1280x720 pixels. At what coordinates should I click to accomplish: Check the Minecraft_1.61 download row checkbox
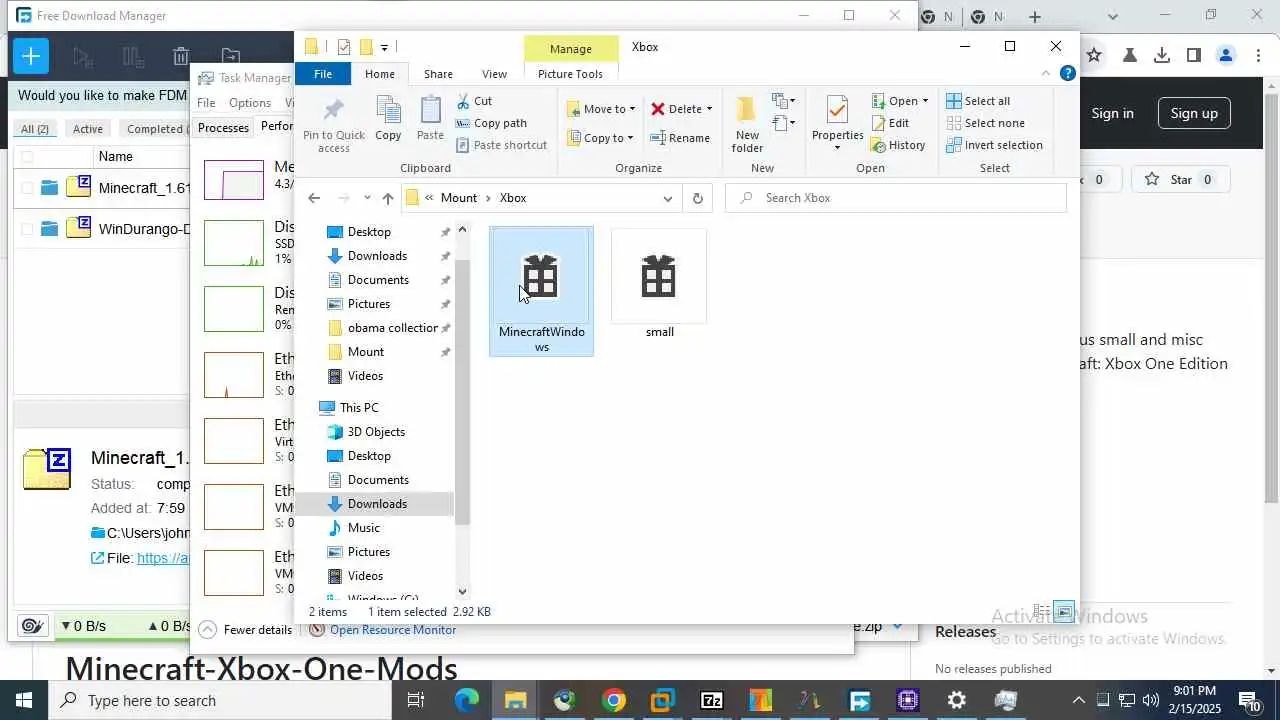pos(27,187)
